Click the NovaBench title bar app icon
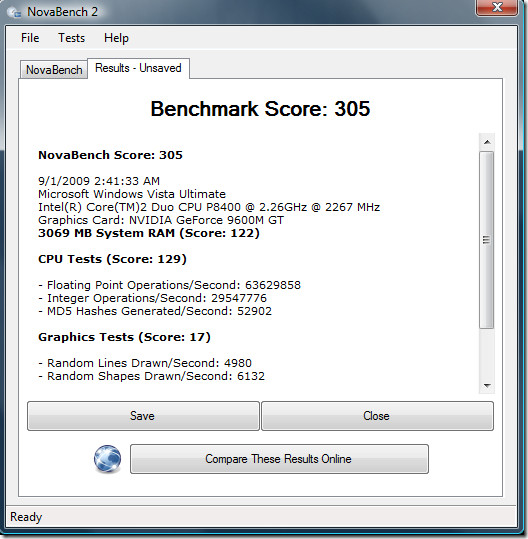The image size is (528, 539). click(x=14, y=12)
